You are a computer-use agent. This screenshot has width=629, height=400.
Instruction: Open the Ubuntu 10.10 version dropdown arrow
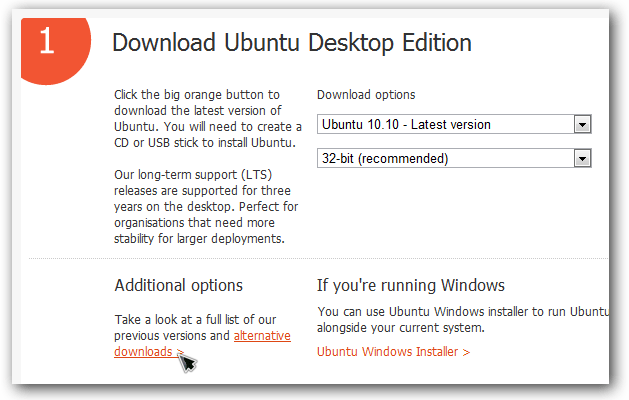[x=582, y=124]
